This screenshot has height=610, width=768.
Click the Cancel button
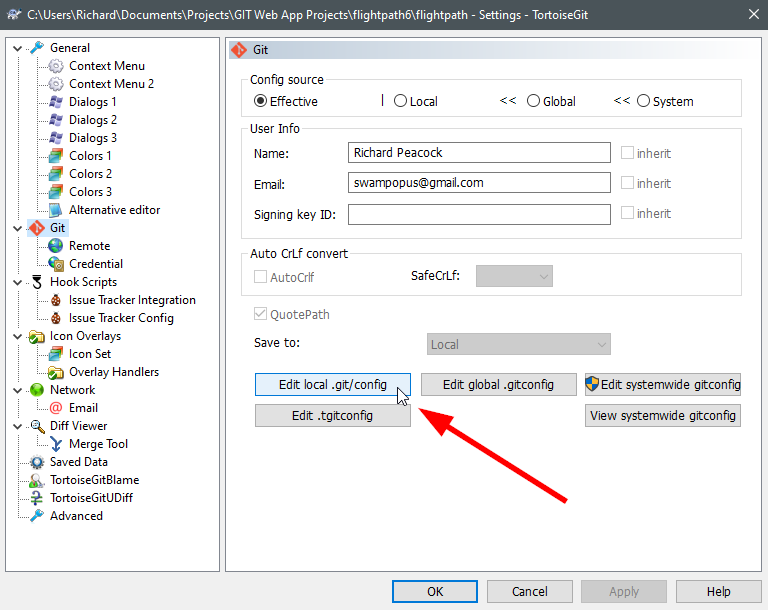(x=529, y=591)
